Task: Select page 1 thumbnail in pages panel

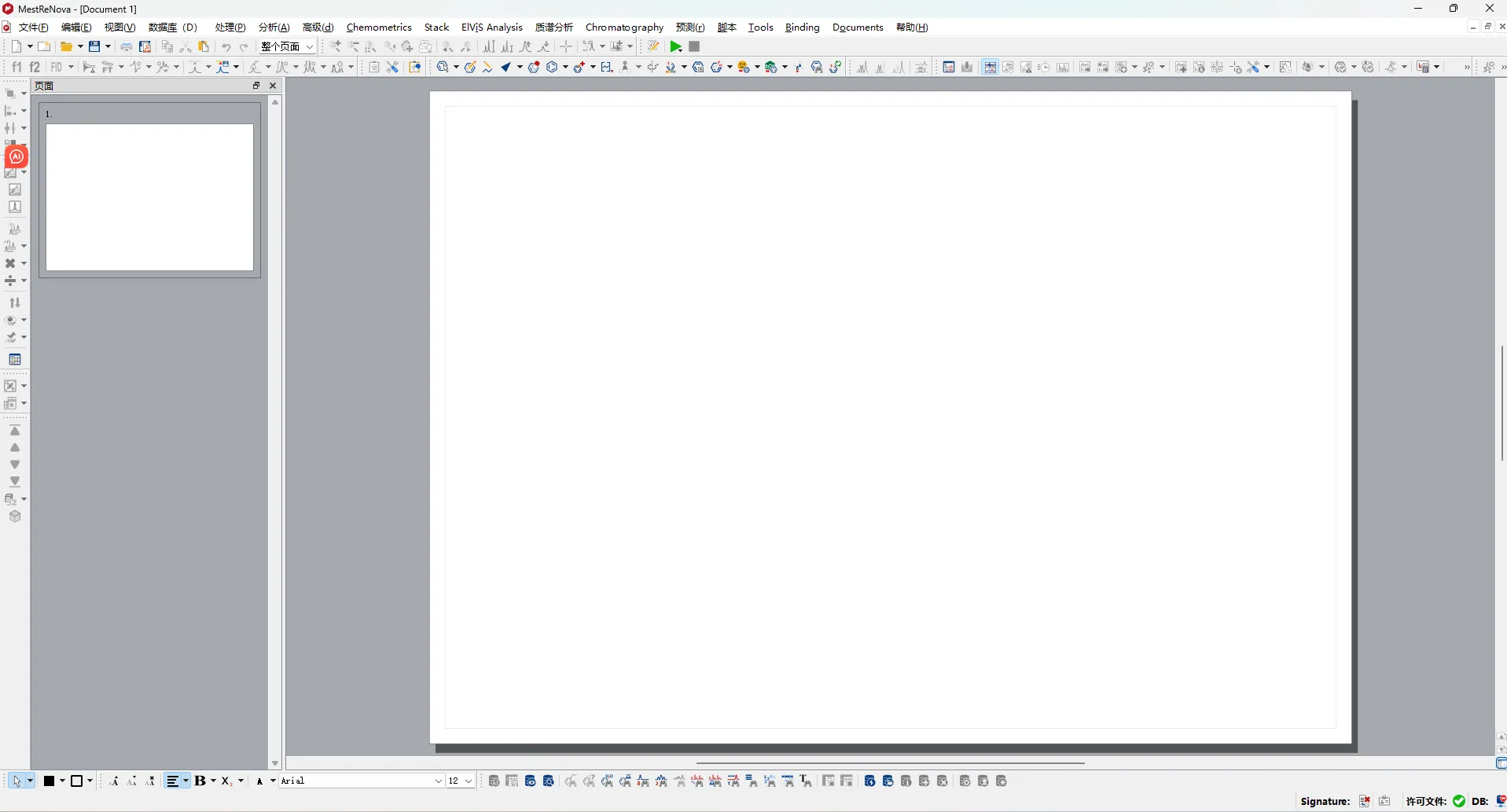Action: [149, 197]
